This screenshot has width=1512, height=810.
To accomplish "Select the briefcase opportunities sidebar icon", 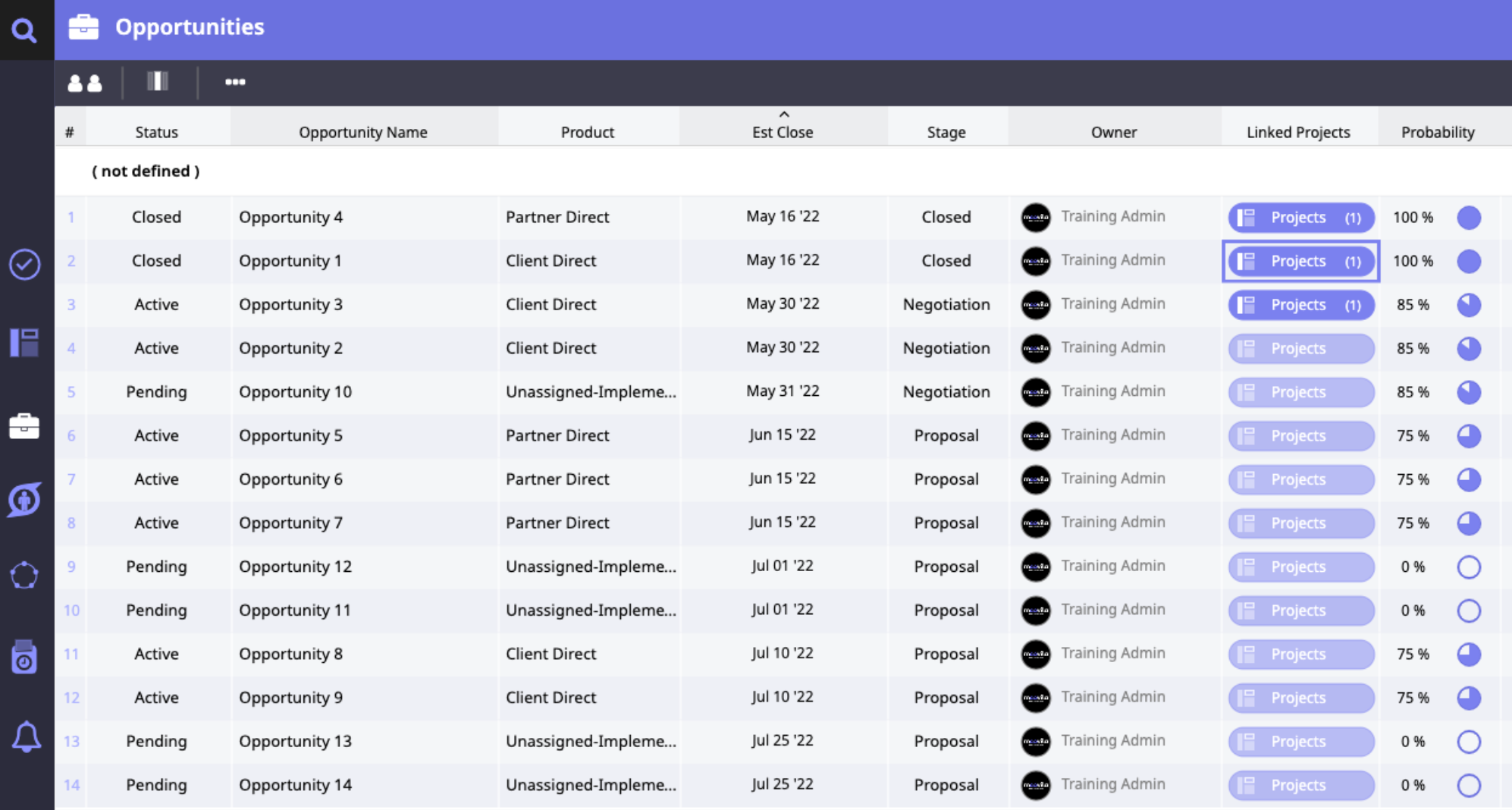I will (x=24, y=426).
